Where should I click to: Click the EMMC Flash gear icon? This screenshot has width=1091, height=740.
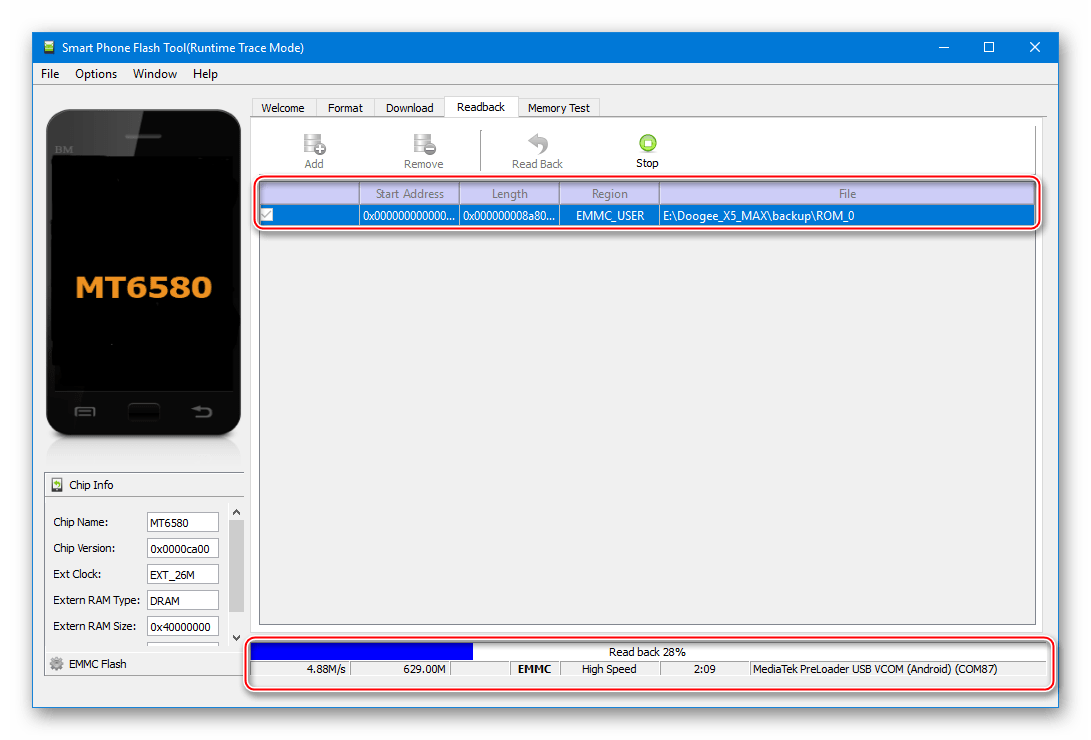pyautogui.click(x=57, y=663)
